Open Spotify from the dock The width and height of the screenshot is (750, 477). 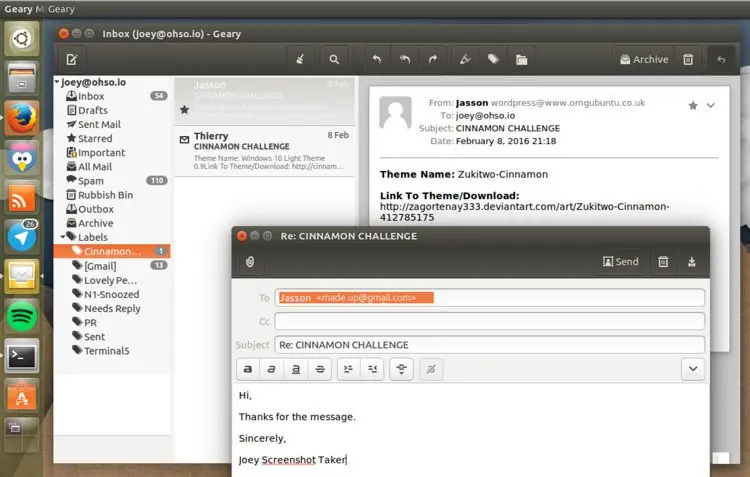point(22,316)
